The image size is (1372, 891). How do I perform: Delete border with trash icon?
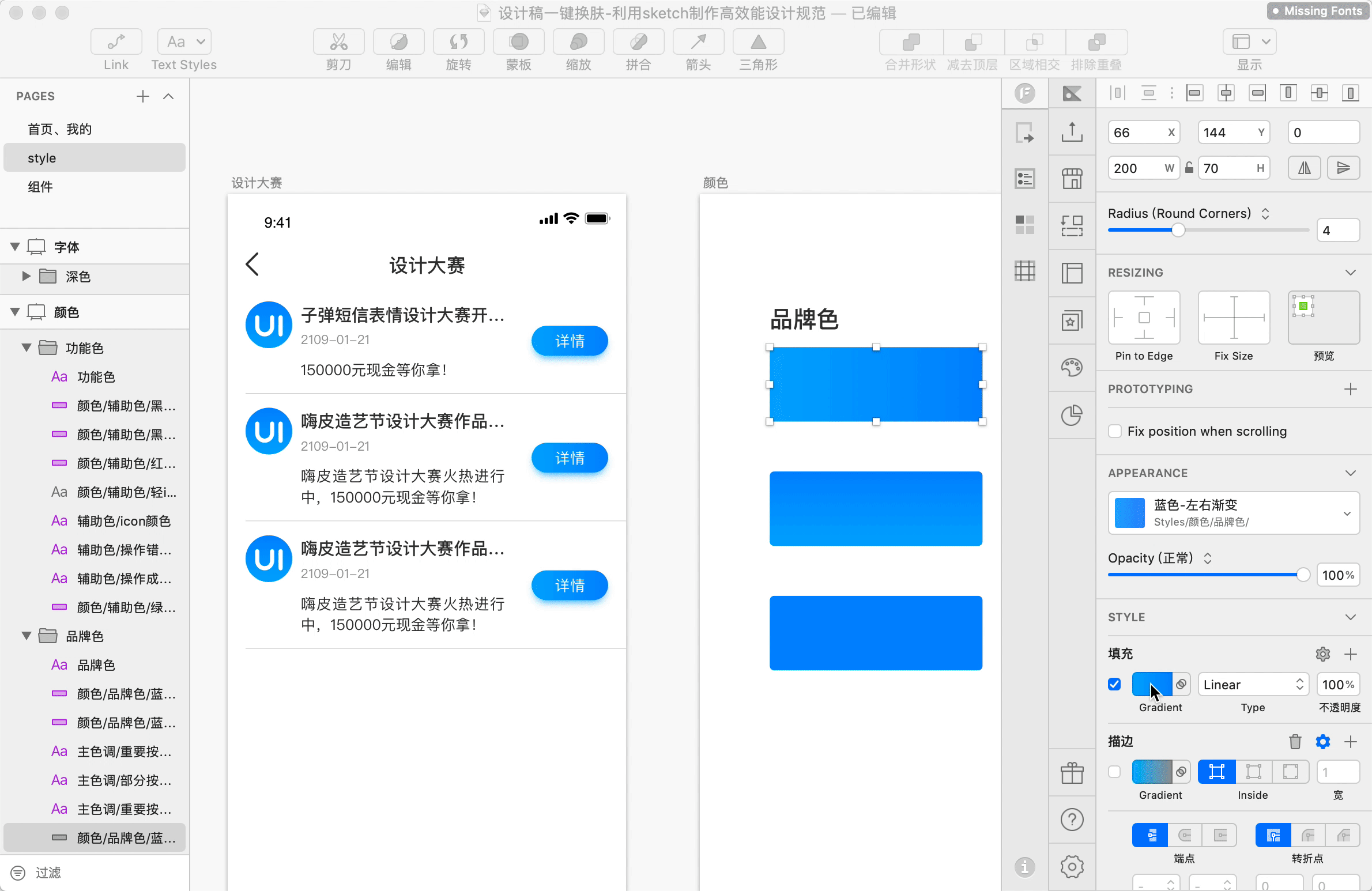pos(1295,742)
